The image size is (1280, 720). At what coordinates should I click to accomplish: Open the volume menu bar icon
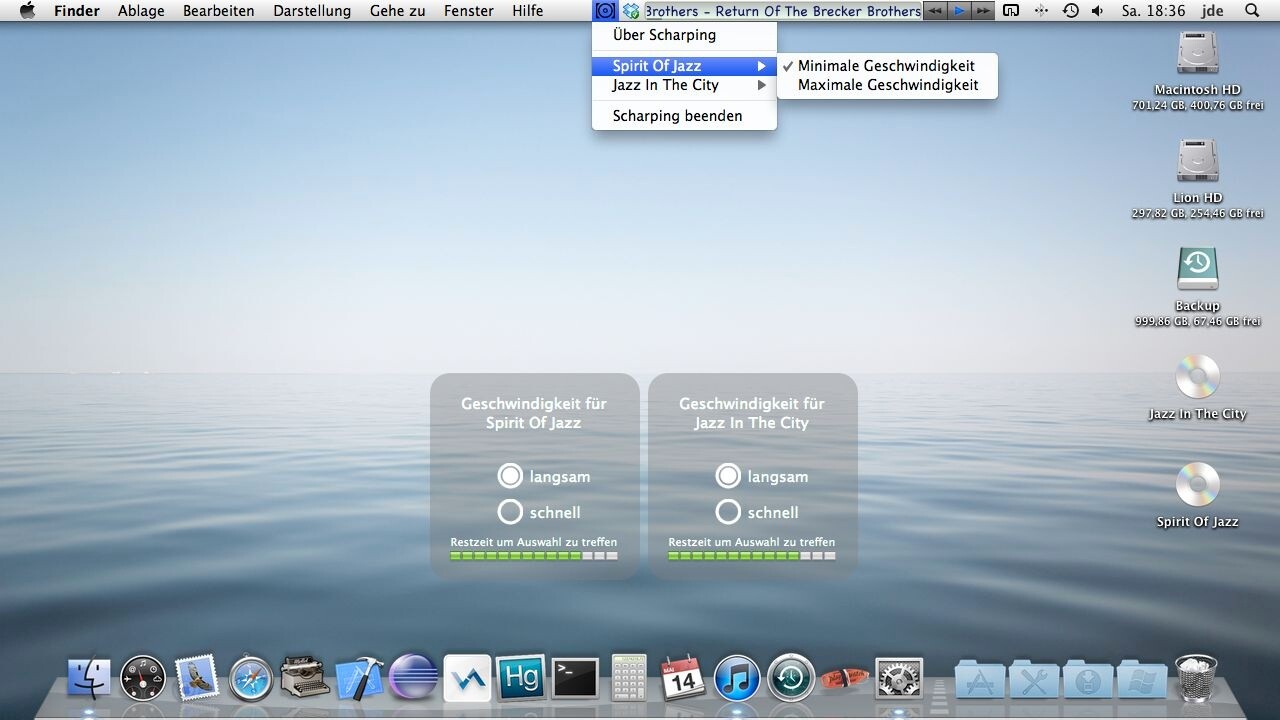pyautogui.click(x=1098, y=11)
